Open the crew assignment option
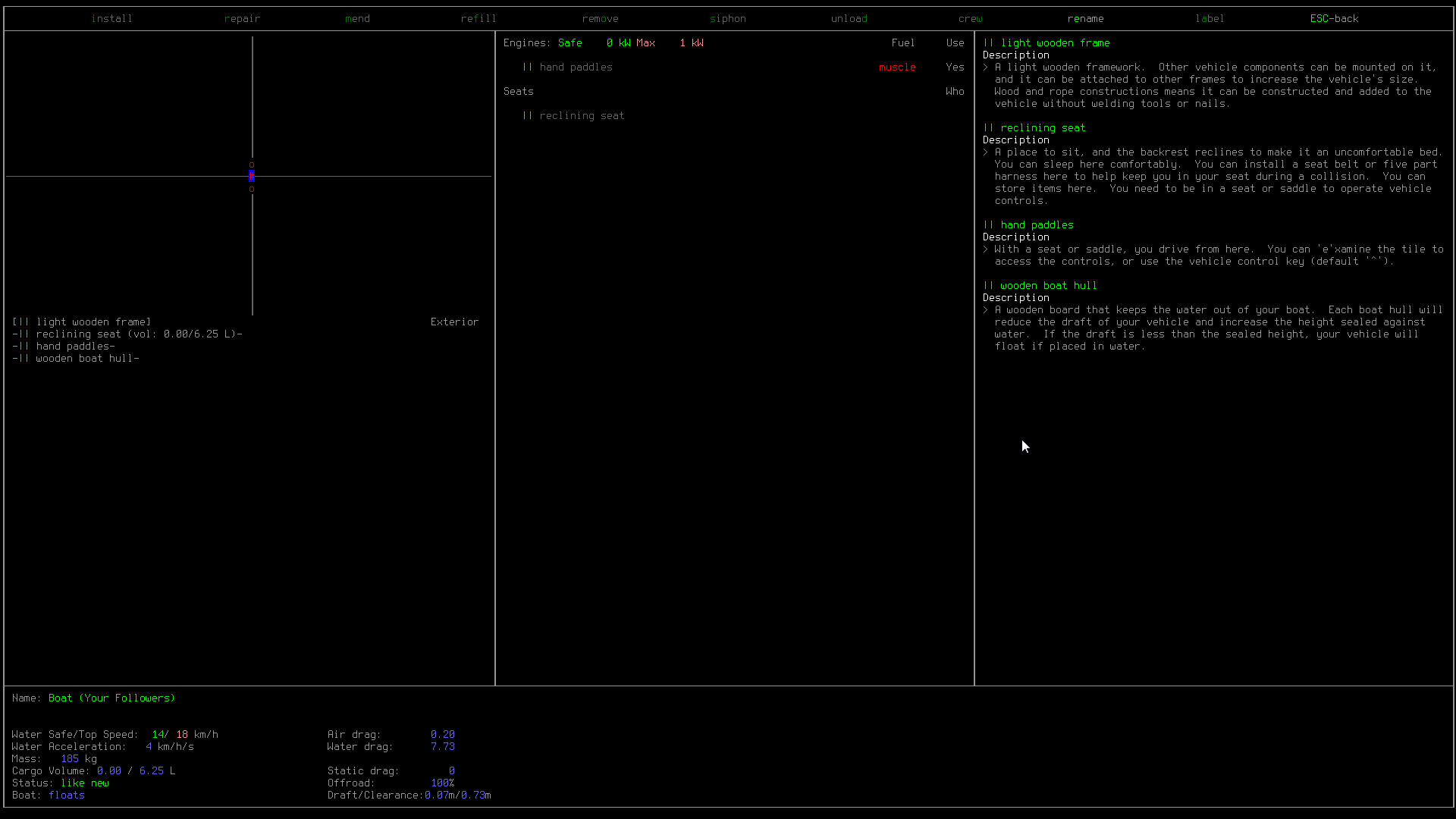The image size is (1456, 819). (x=970, y=18)
